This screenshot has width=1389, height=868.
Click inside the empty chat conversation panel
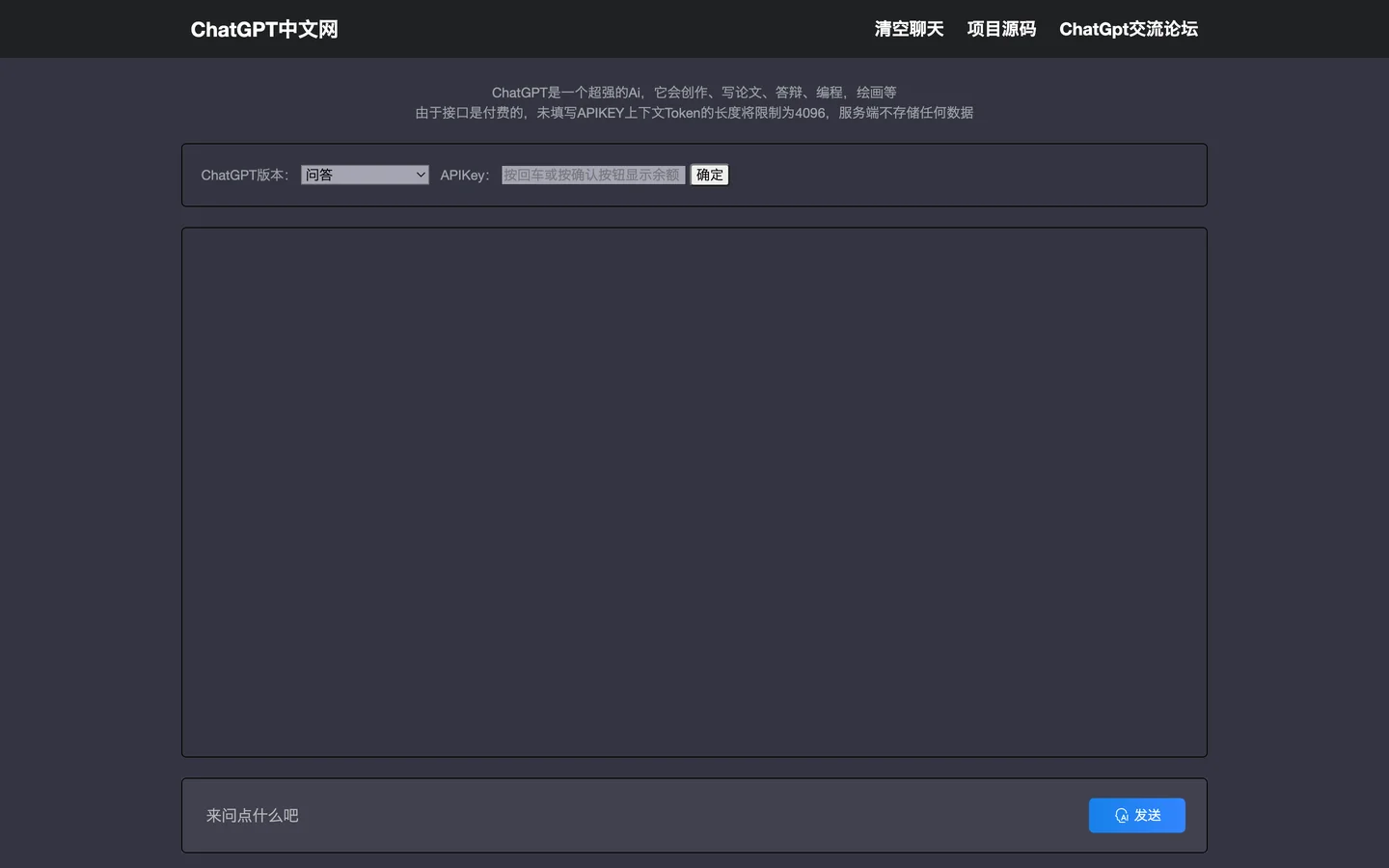(694, 492)
